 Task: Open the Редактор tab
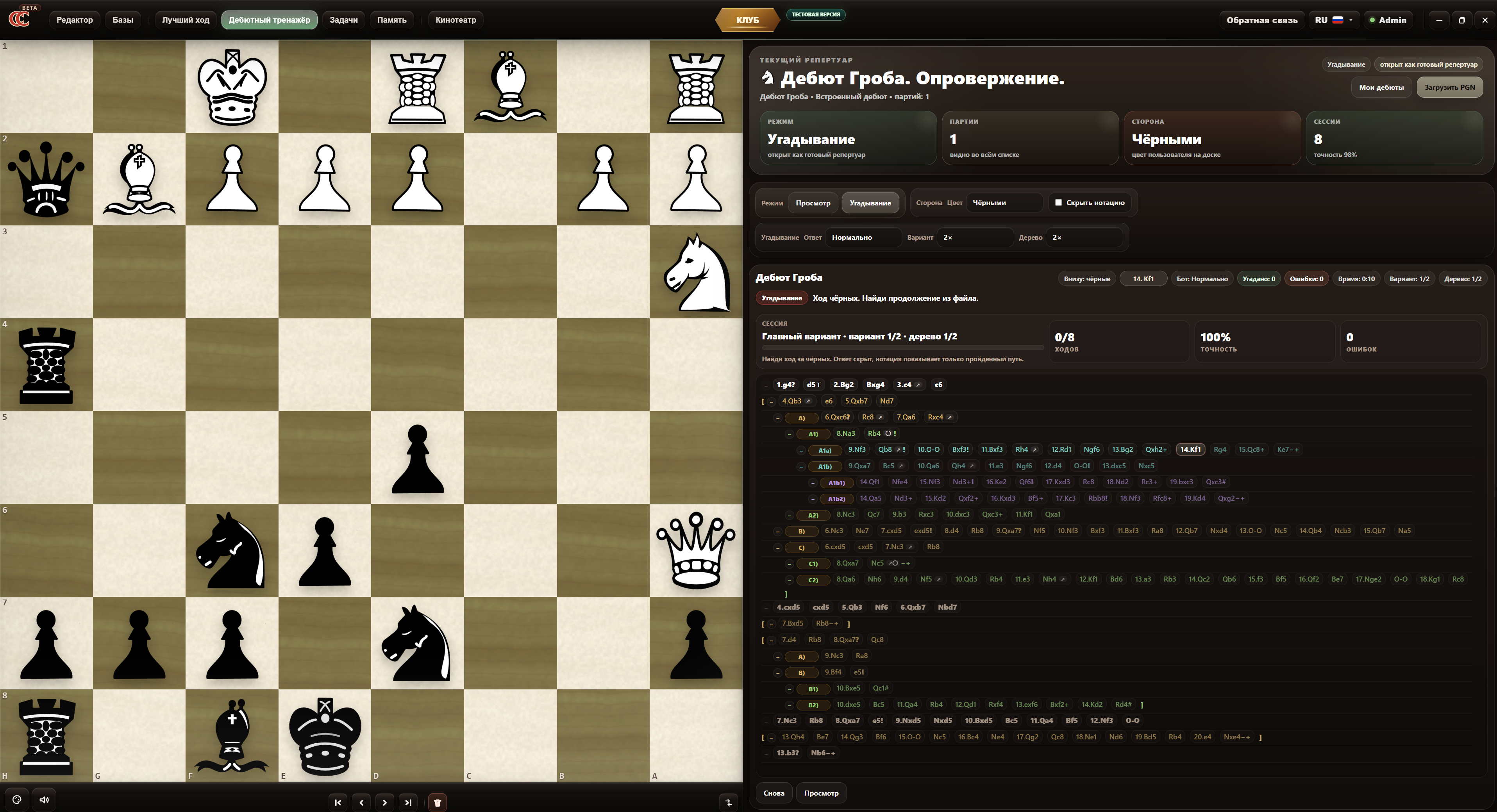74,20
